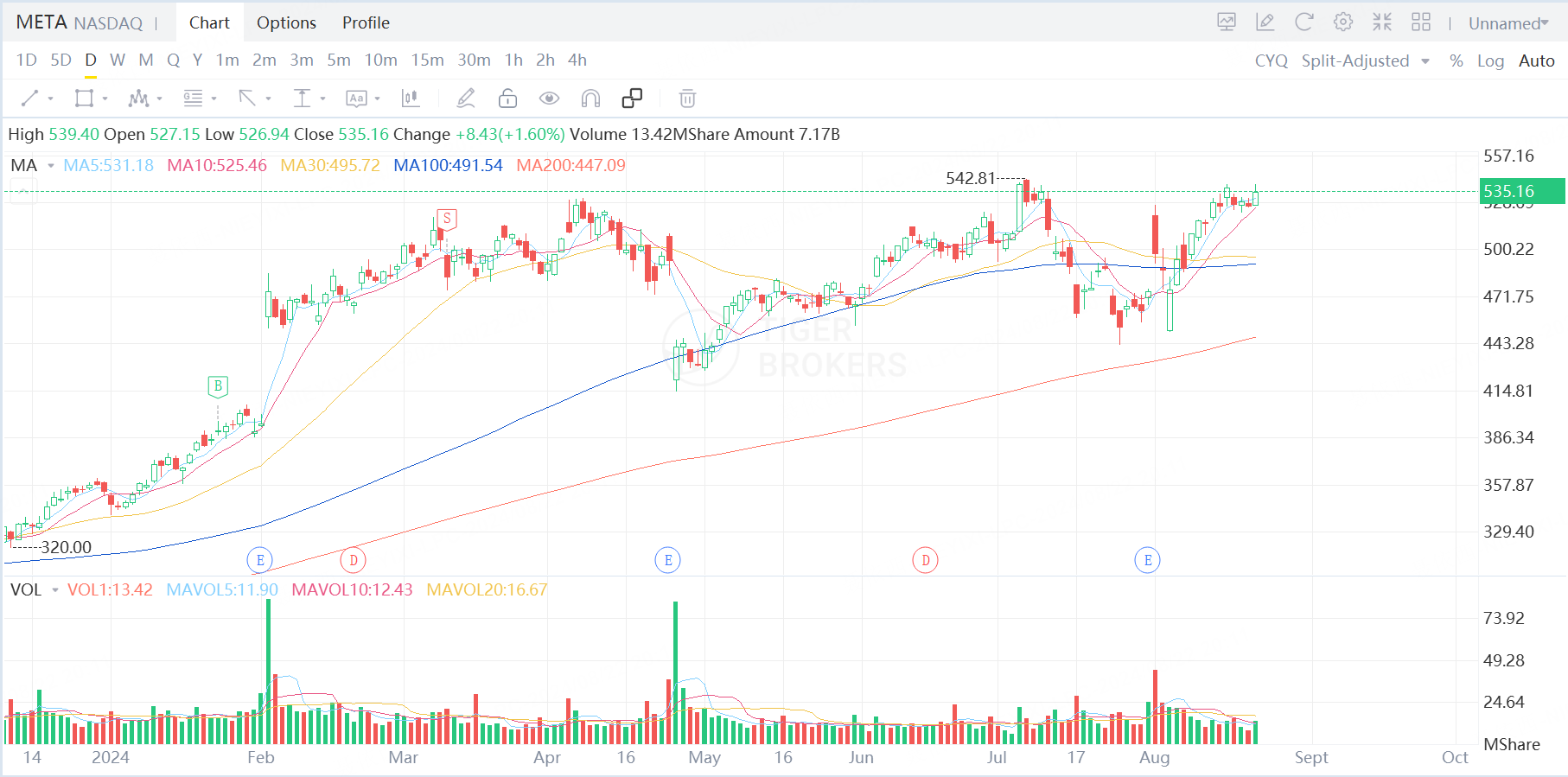Click the collapse chart arrows icon
1568x777 pixels.
(x=1382, y=22)
